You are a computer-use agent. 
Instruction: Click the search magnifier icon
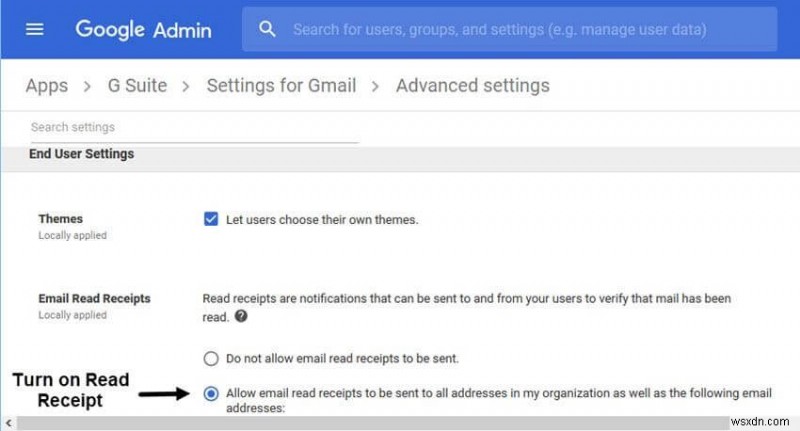267,29
